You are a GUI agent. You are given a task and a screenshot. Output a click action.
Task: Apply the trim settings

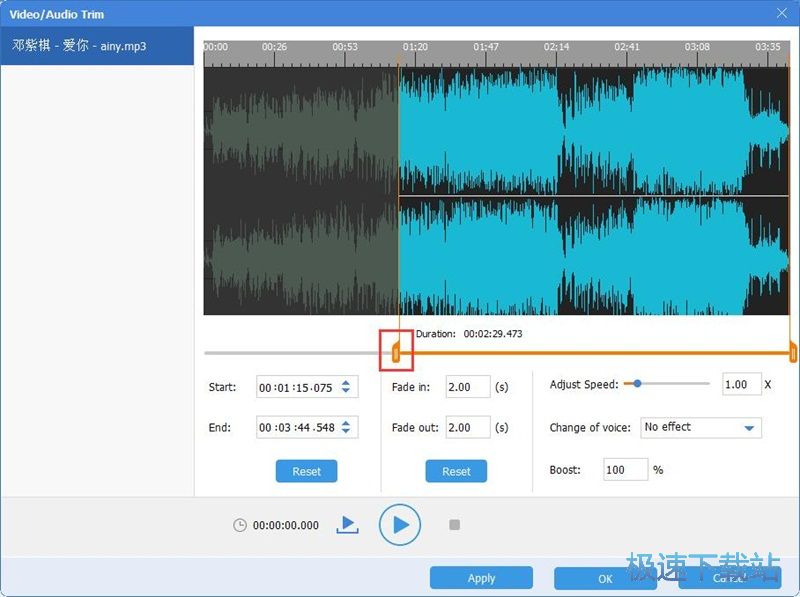point(481,577)
